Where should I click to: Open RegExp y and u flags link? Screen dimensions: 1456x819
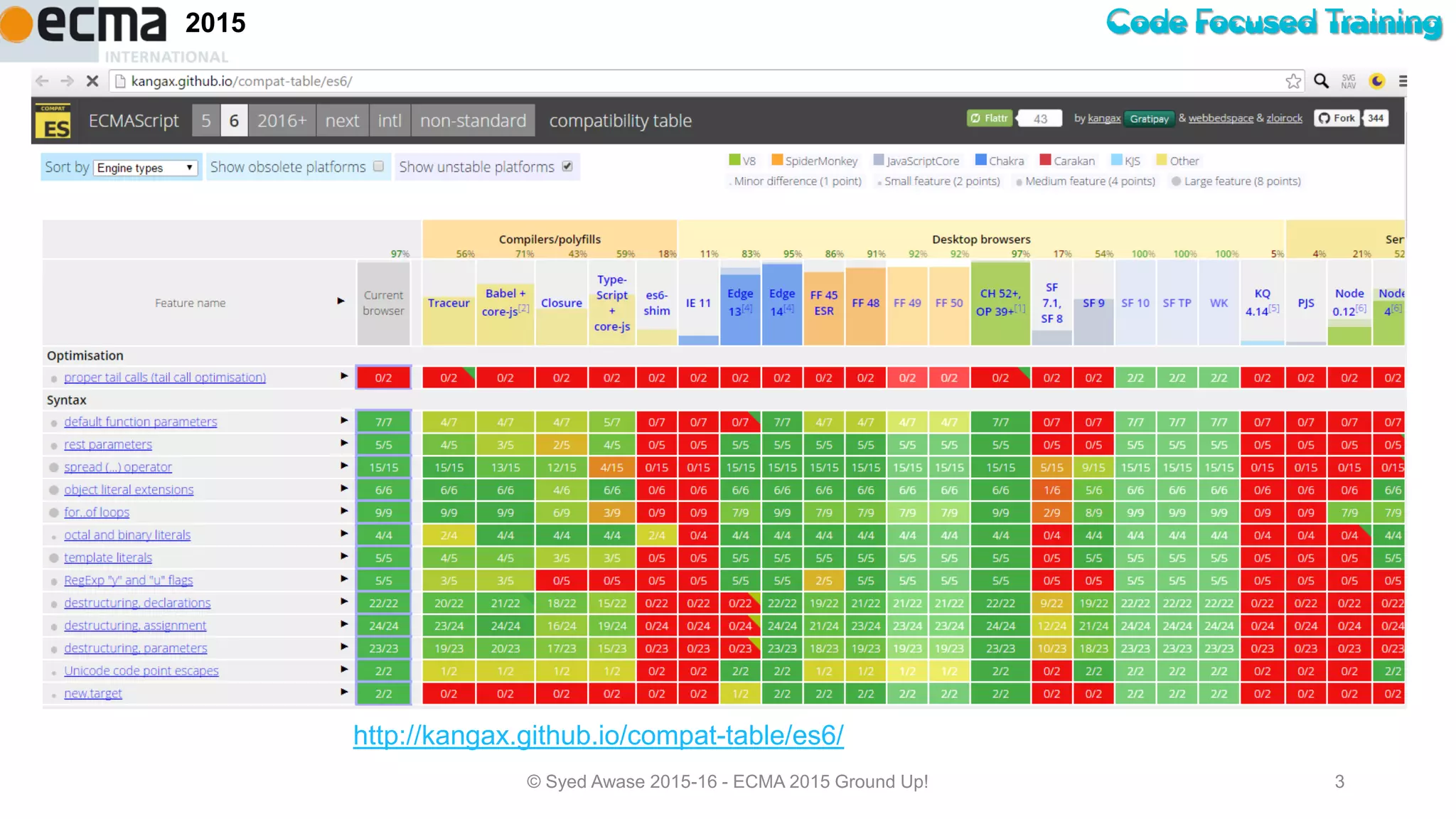click(x=129, y=580)
